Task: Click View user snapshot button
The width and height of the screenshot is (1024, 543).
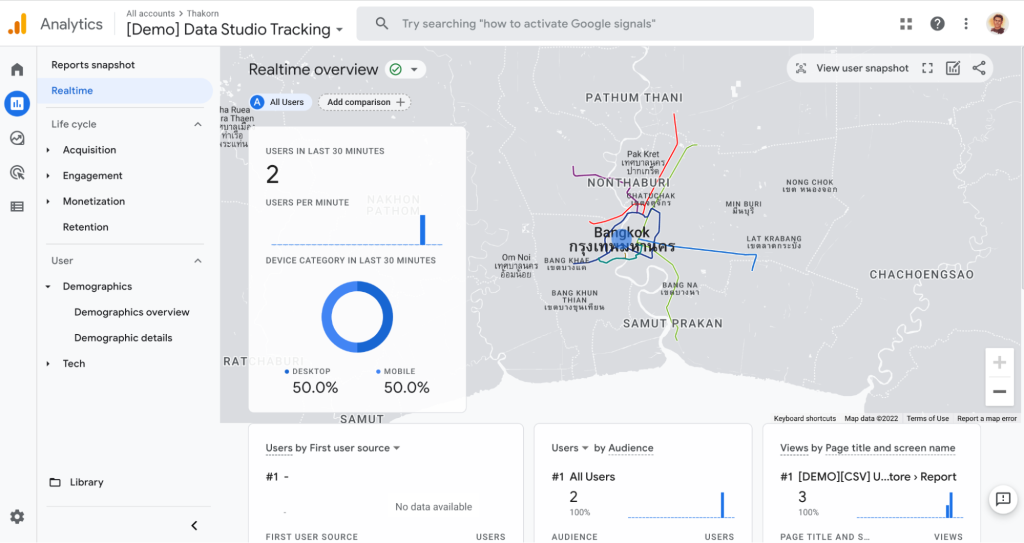Action: [852, 68]
